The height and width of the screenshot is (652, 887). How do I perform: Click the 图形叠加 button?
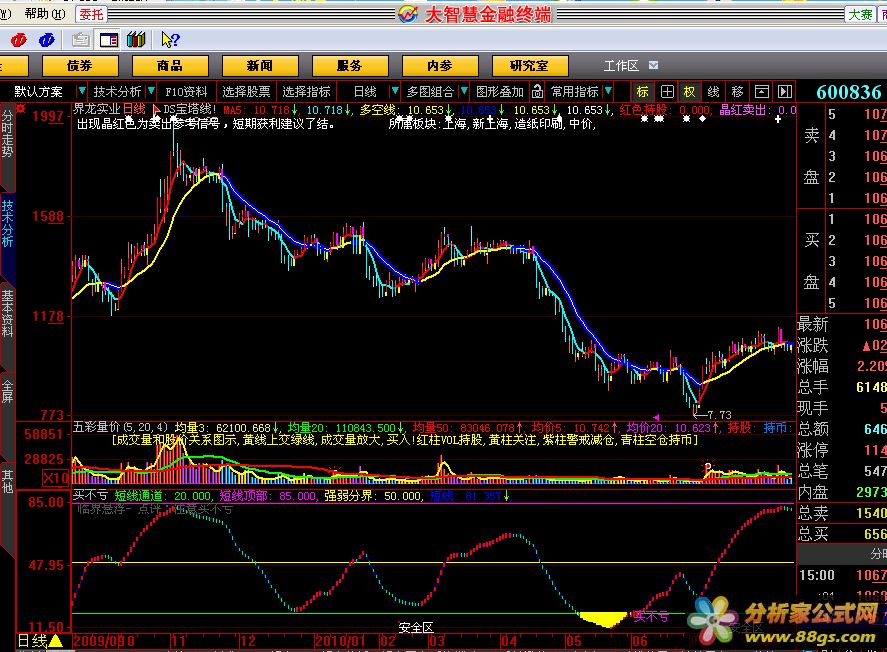(x=500, y=92)
